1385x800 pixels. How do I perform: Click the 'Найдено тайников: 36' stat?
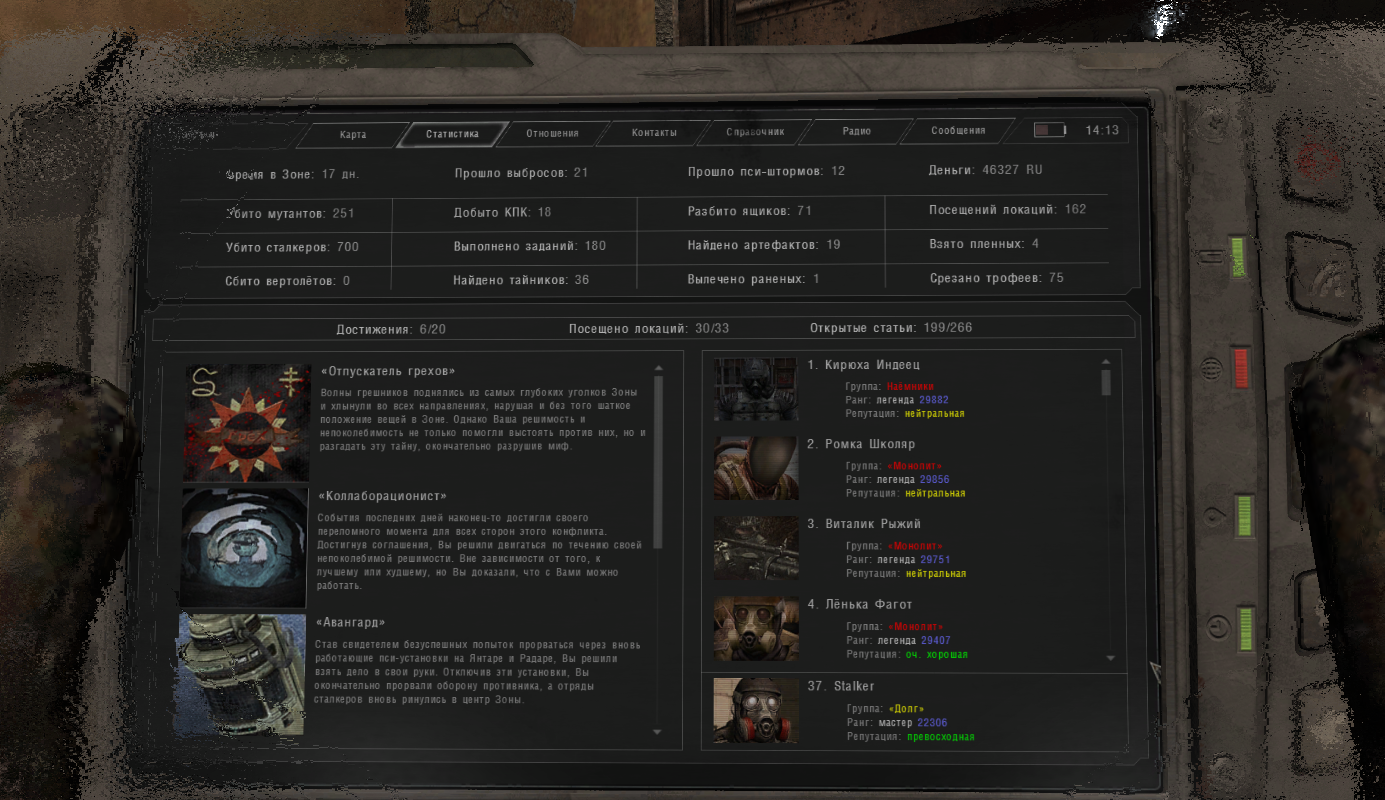[521, 280]
